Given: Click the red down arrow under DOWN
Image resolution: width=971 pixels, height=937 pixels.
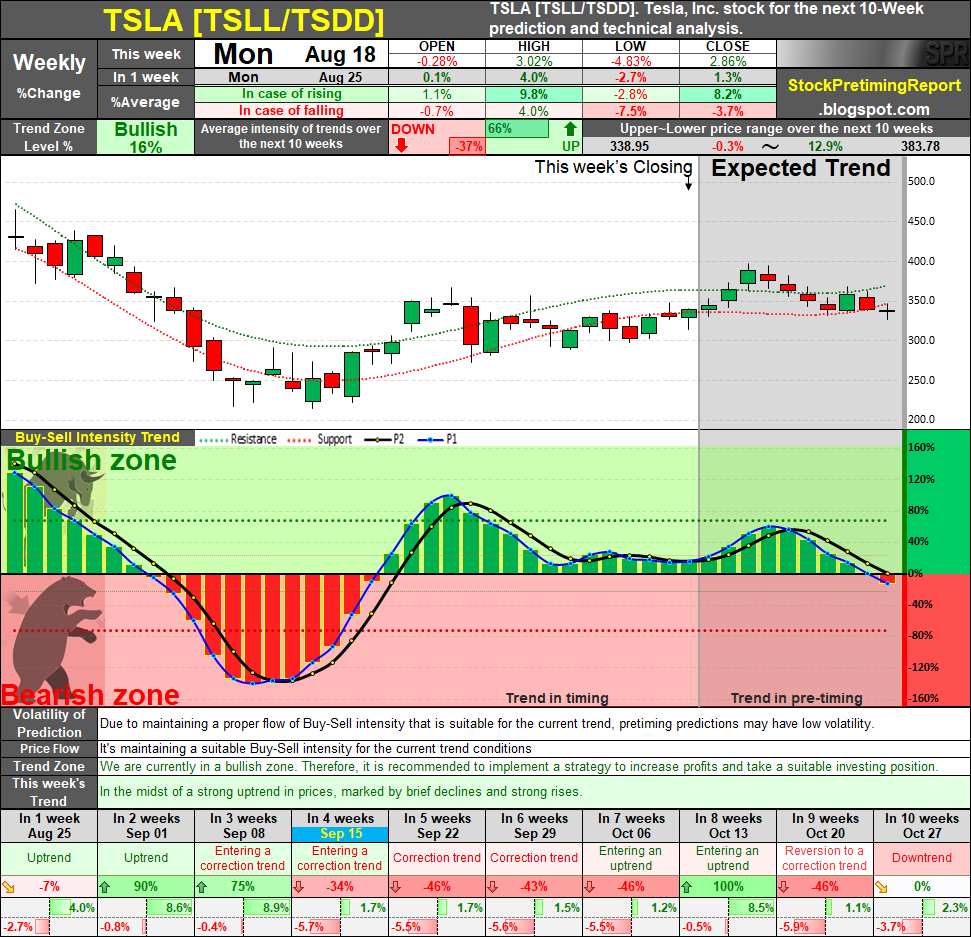Looking at the screenshot, I should click(401, 146).
